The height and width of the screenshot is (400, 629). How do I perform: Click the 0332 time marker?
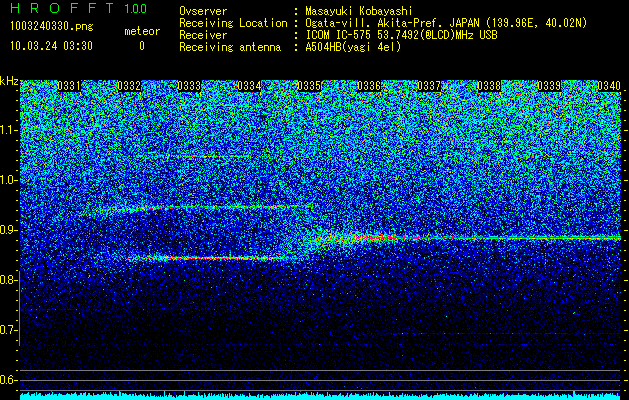(129, 86)
